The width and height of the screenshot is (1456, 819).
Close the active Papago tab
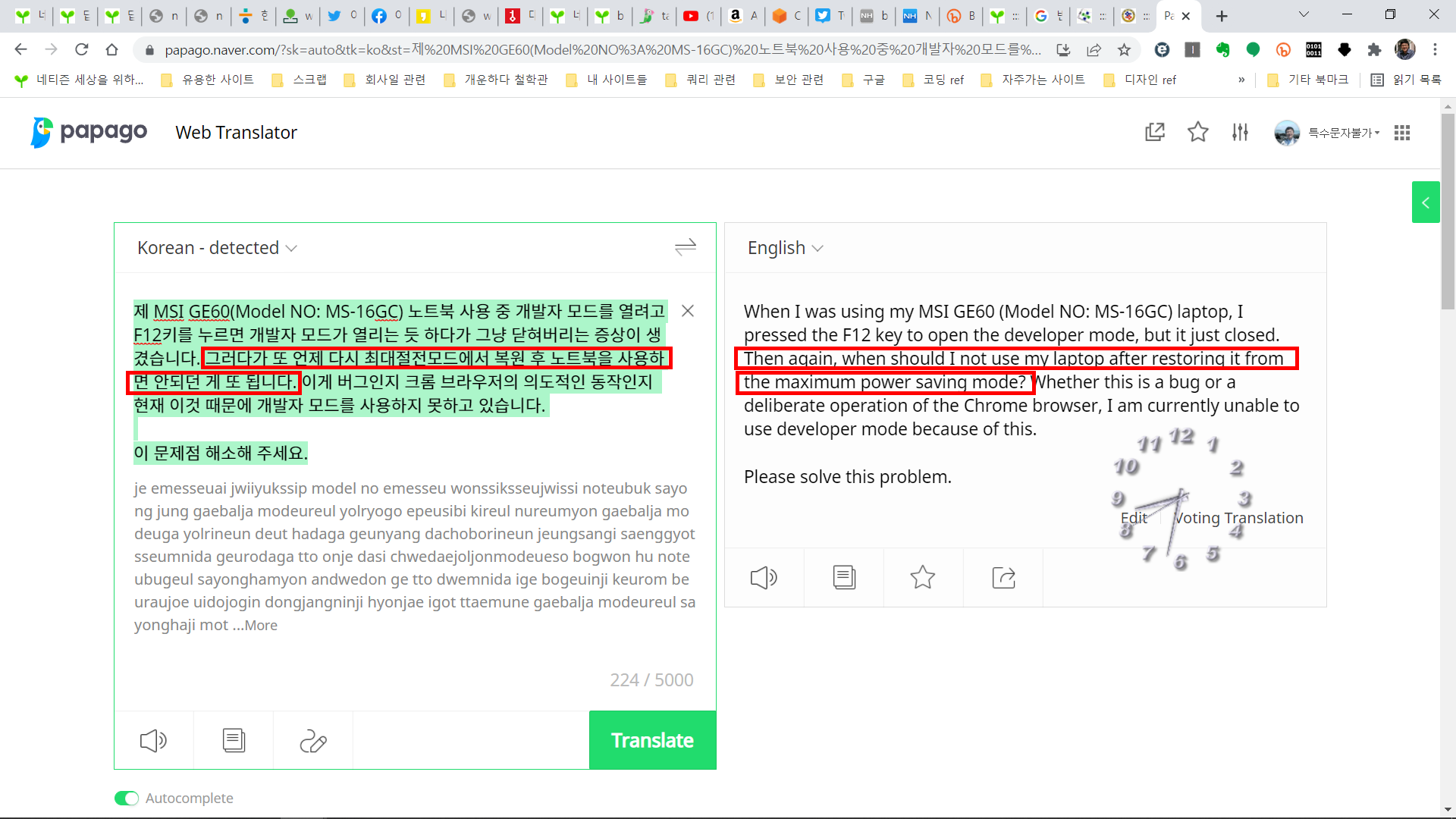pos(1186,16)
